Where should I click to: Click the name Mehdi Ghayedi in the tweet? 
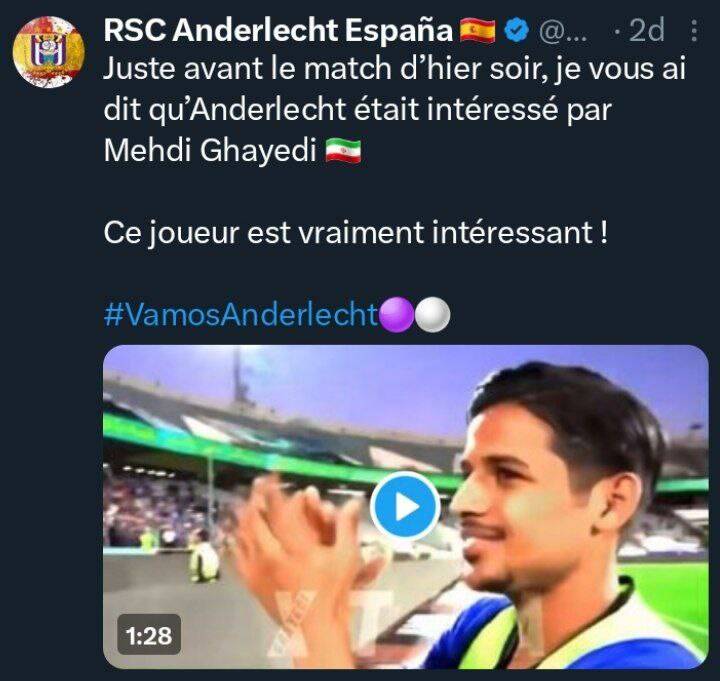pos(210,151)
